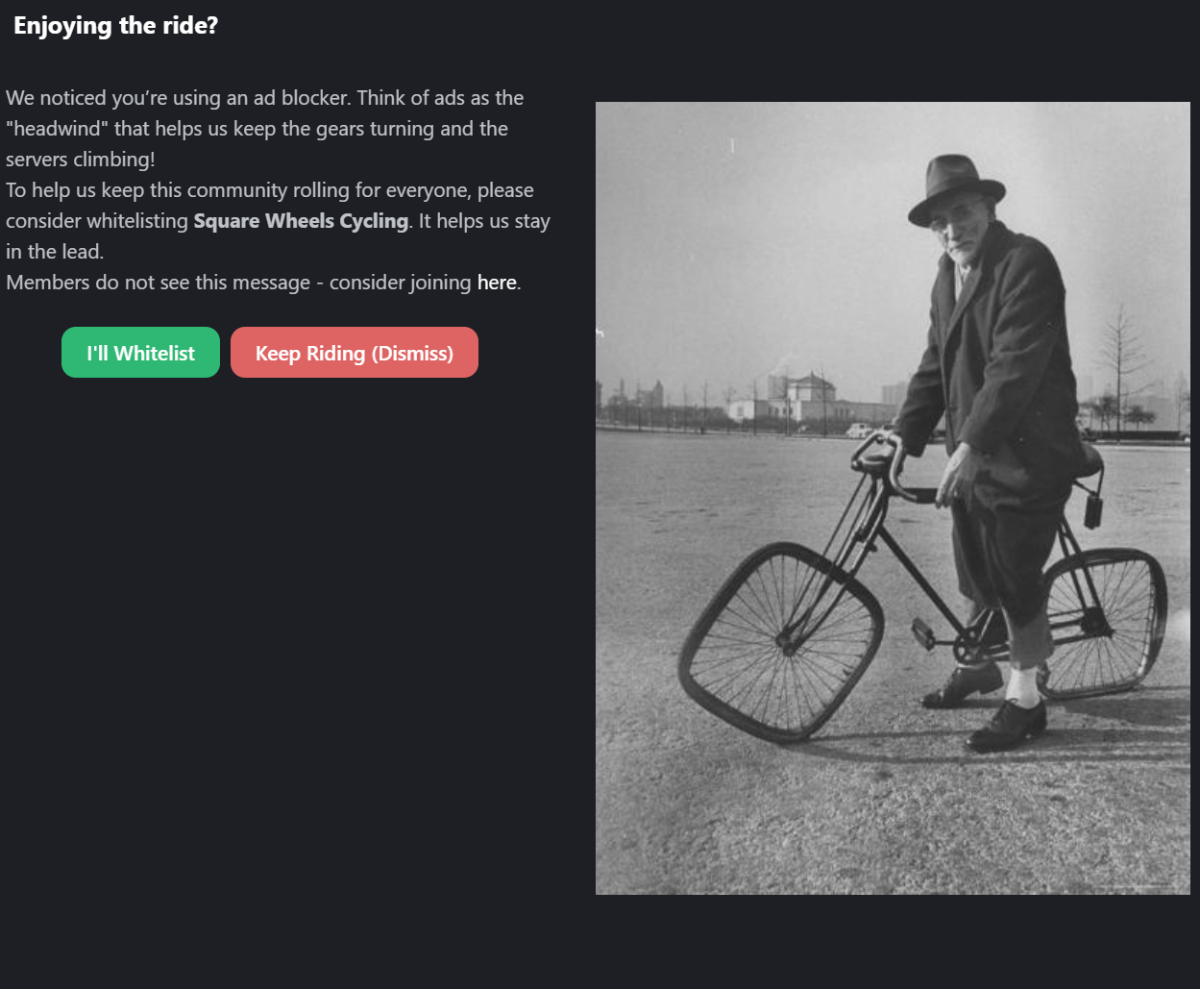Click the "Enjoying the ride?" heading
1200x989 pixels.
(116, 26)
